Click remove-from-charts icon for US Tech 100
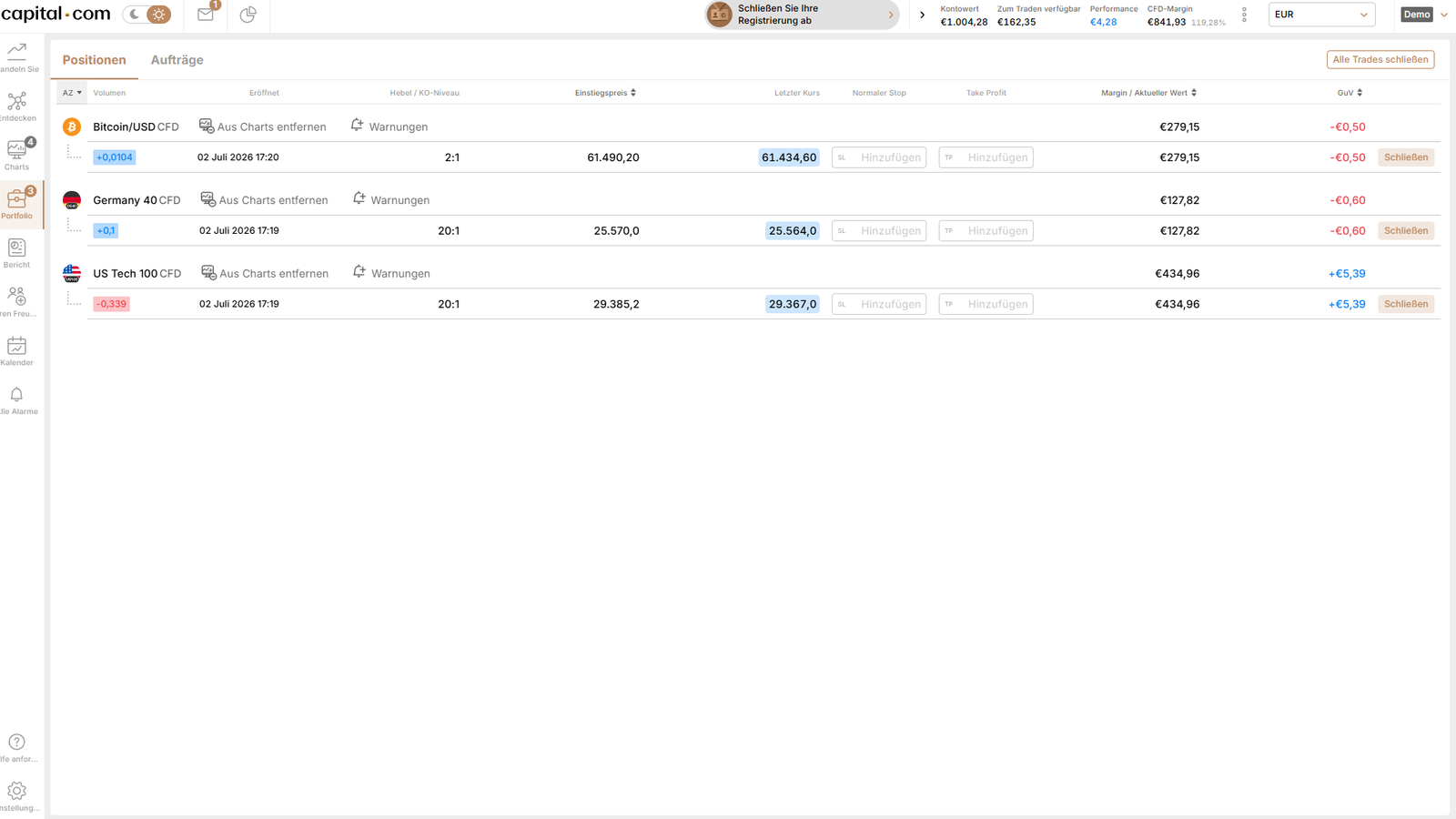 (x=208, y=272)
